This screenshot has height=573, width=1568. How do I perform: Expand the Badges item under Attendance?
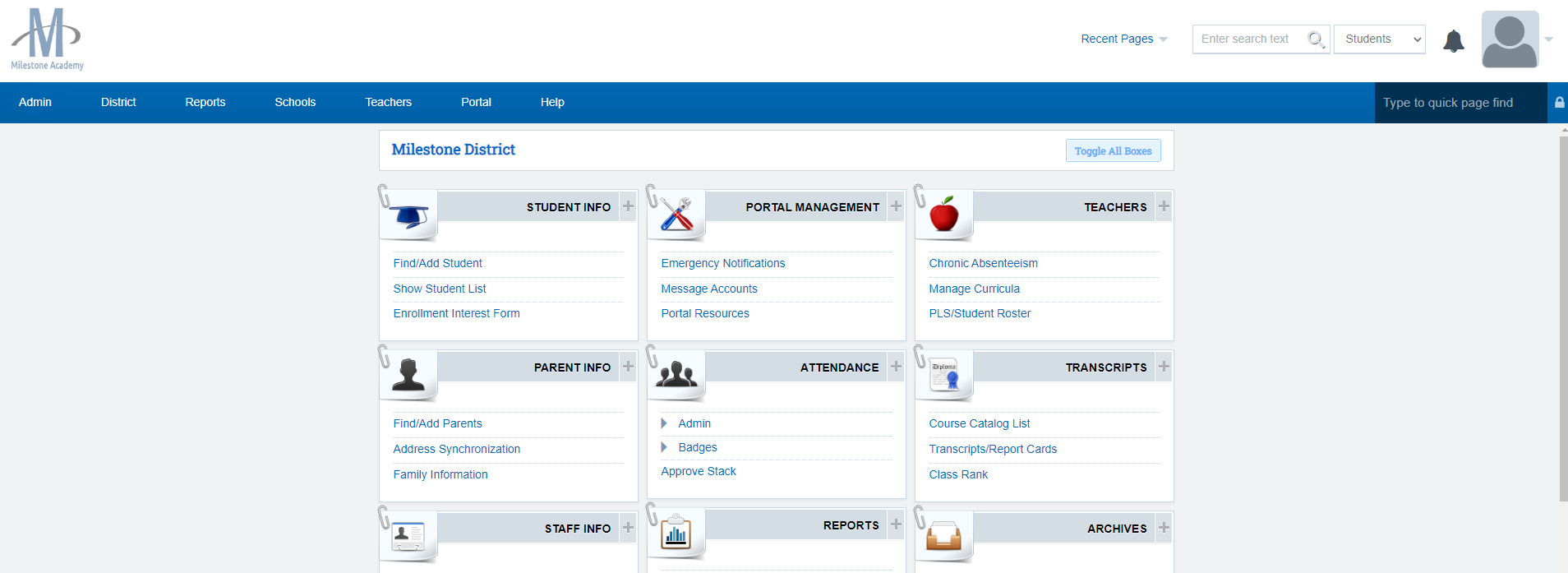coord(664,447)
